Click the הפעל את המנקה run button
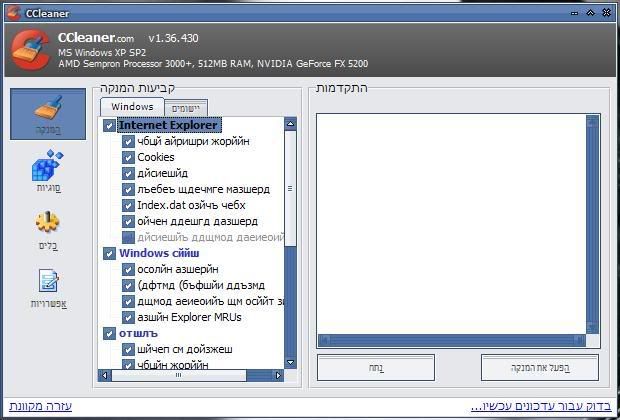 [x=540, y=368]
